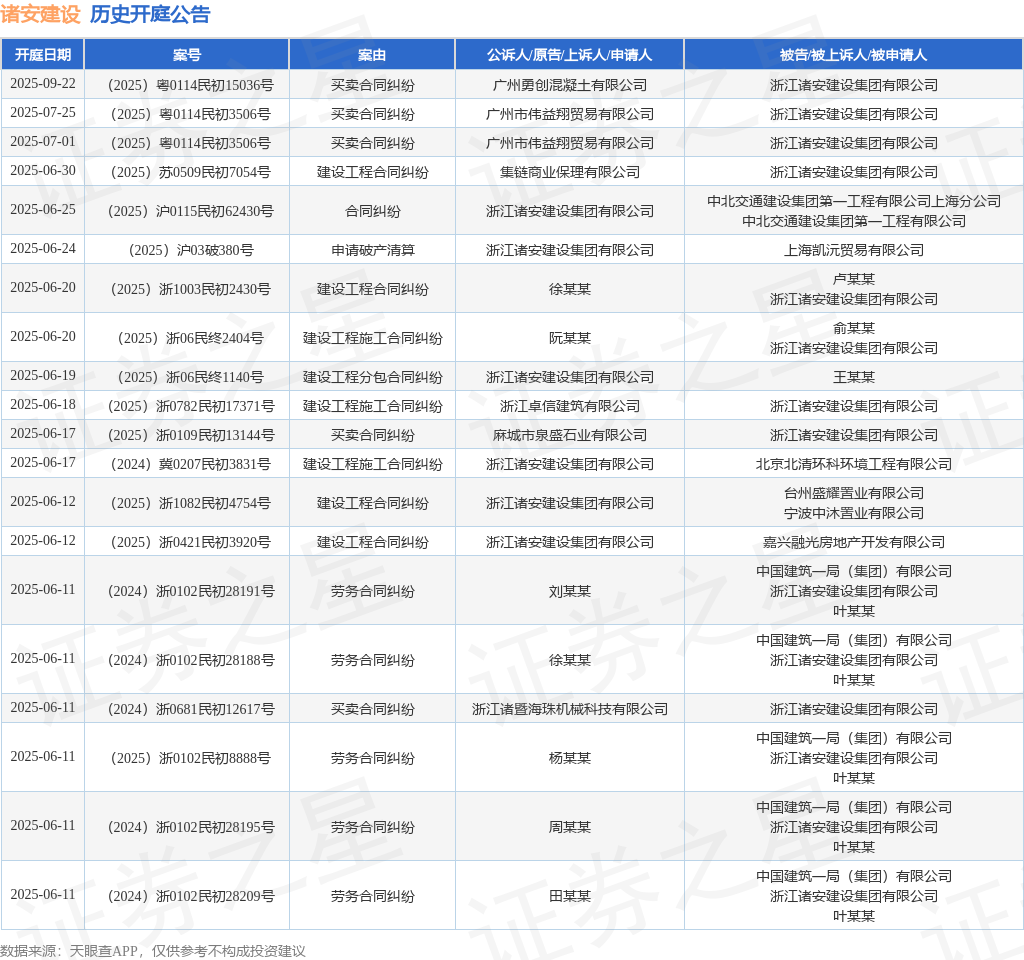Click plaintiff 阮某某
This screenshot has width=1024, height=960.
click(x=569, y=338)
